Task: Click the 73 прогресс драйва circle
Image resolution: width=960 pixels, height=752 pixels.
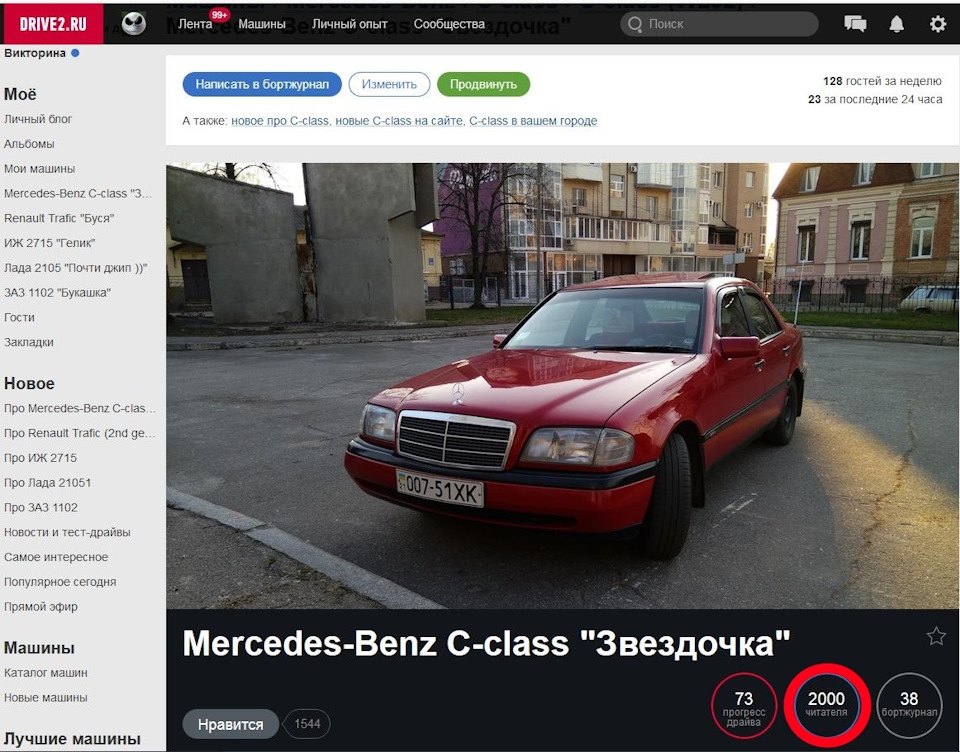Action: tap(744, 705)
